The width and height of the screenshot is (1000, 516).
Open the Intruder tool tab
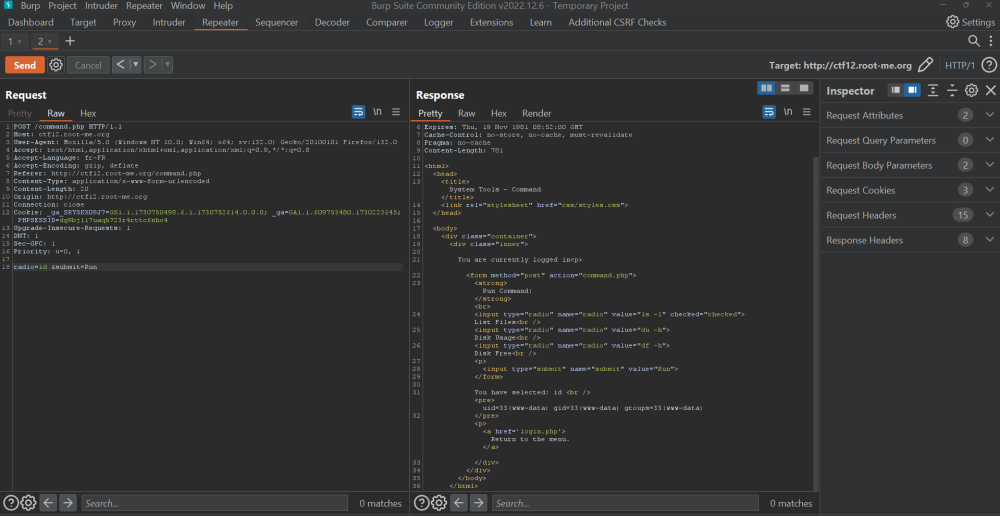point(169,22)
